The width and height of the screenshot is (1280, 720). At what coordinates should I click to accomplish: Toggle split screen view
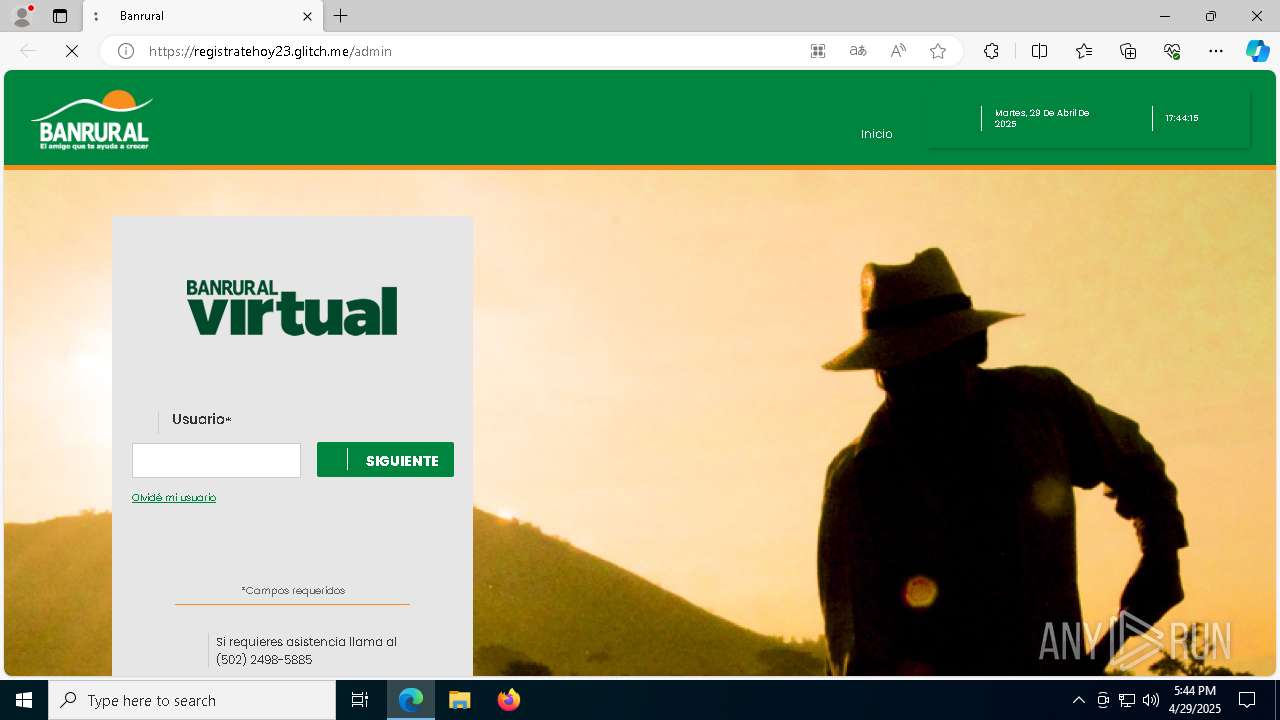(x=1039, y=51)
